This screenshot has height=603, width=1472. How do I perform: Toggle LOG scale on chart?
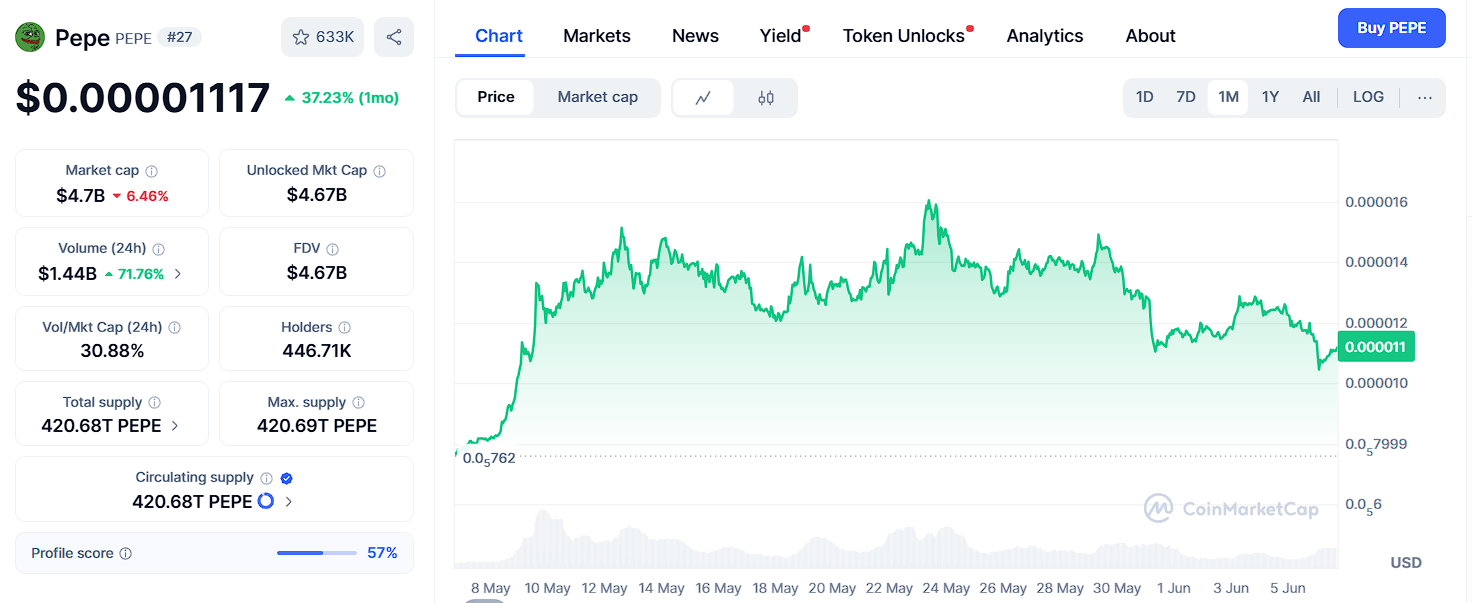click(x=1368, y=97)
